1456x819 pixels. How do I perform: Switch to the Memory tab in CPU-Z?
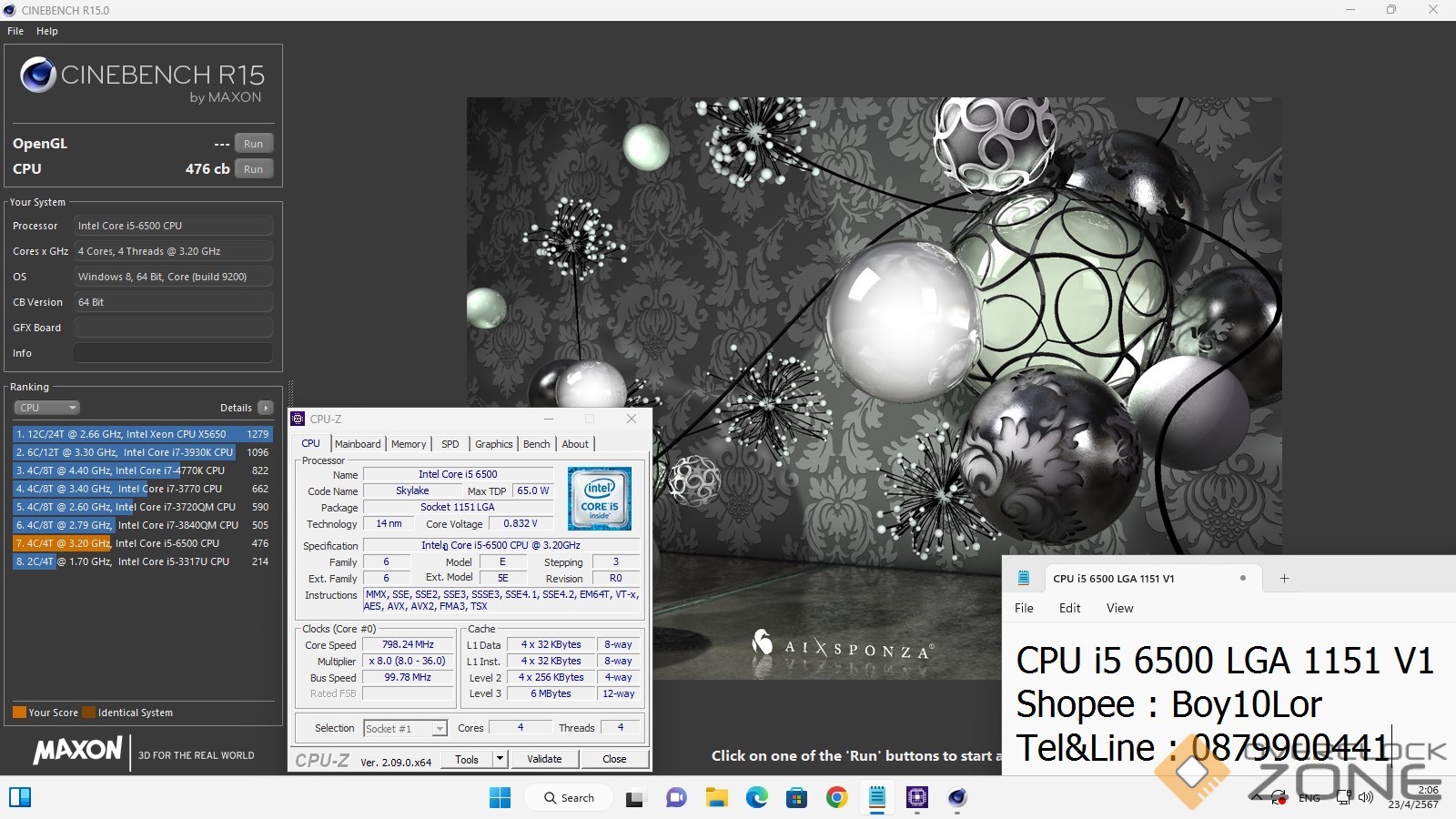point(409,444)
